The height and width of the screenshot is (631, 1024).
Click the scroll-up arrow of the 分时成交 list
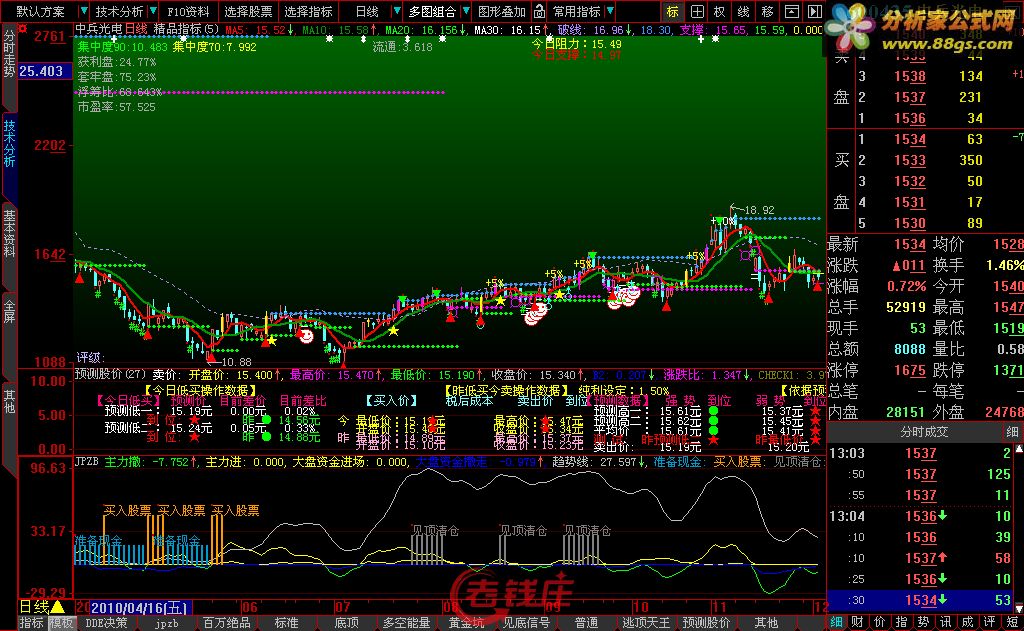[x=1018, y=449]
